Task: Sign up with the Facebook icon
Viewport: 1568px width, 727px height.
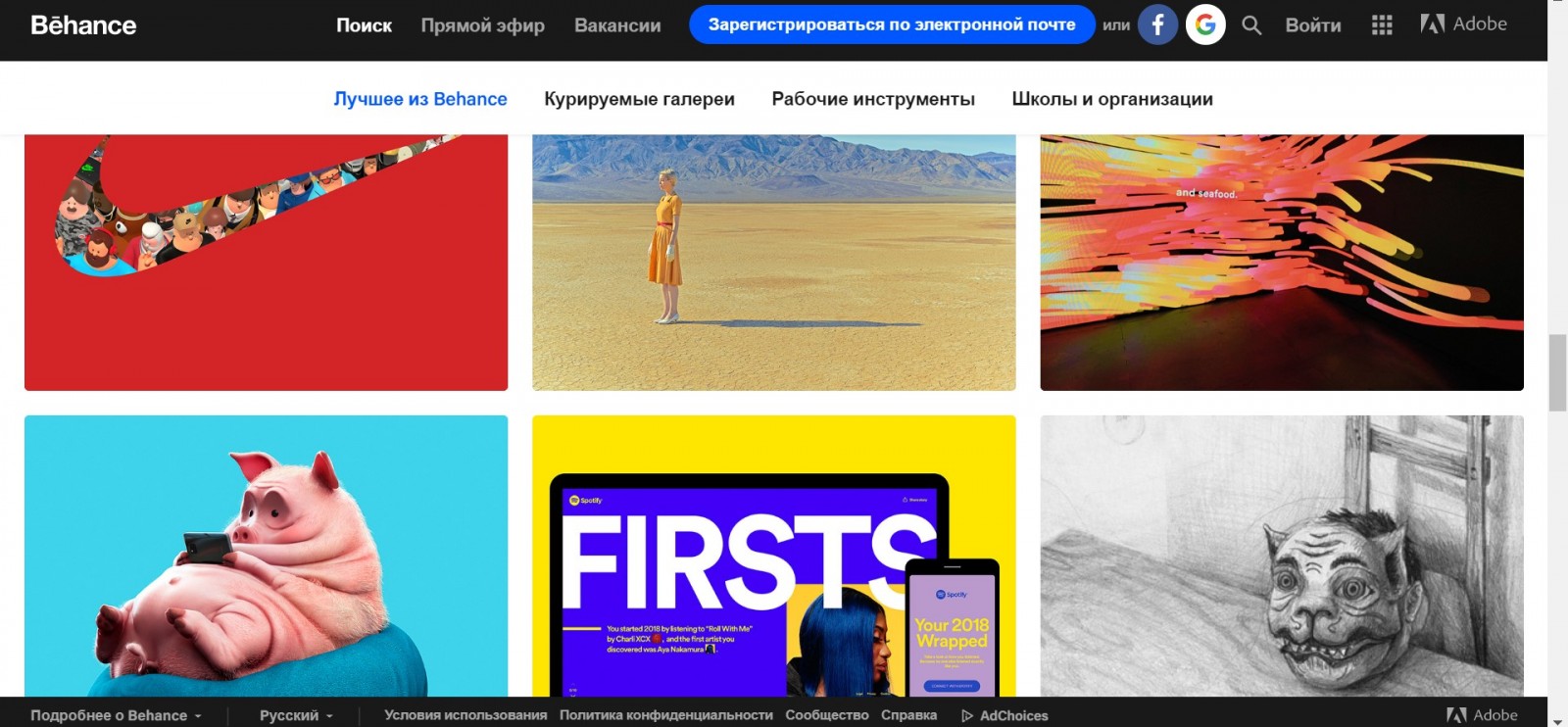Action: (1157, 24)
